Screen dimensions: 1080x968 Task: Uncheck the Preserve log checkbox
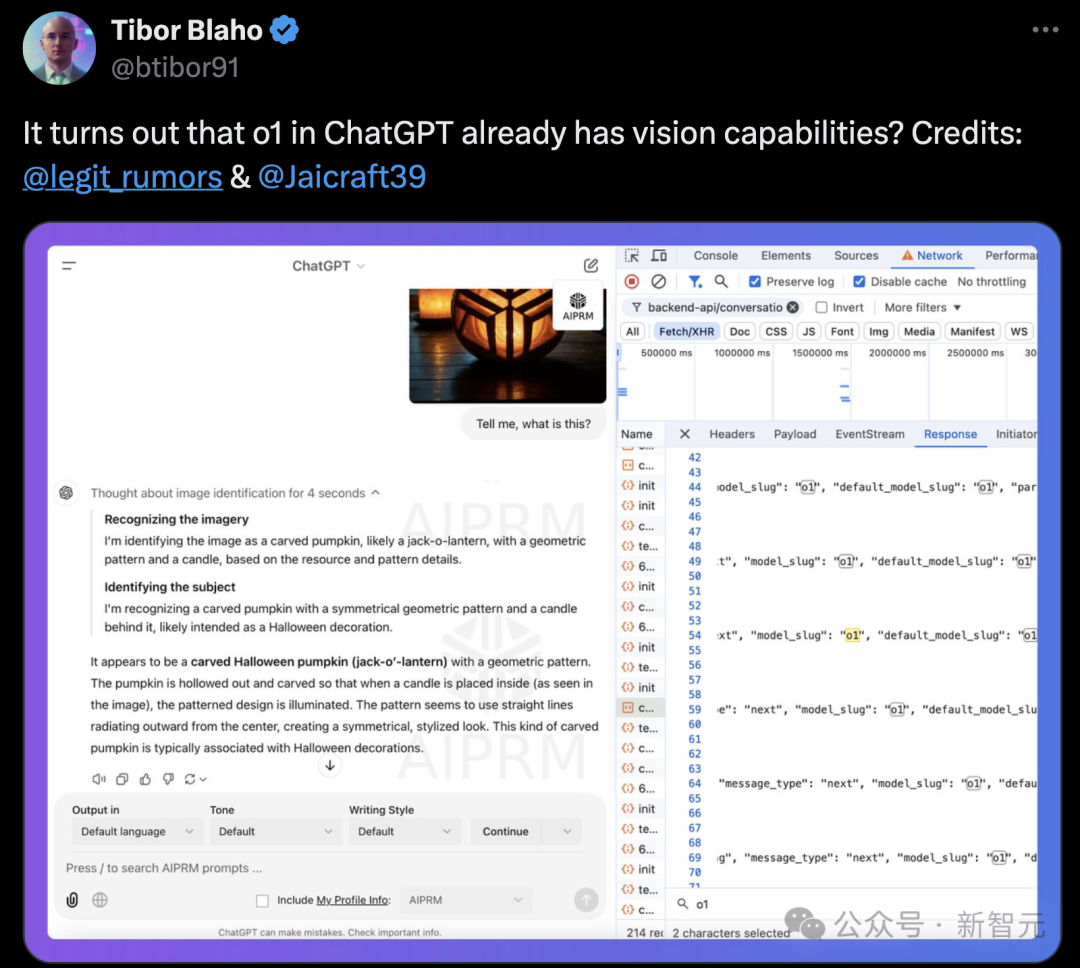[x=755, y=282]
